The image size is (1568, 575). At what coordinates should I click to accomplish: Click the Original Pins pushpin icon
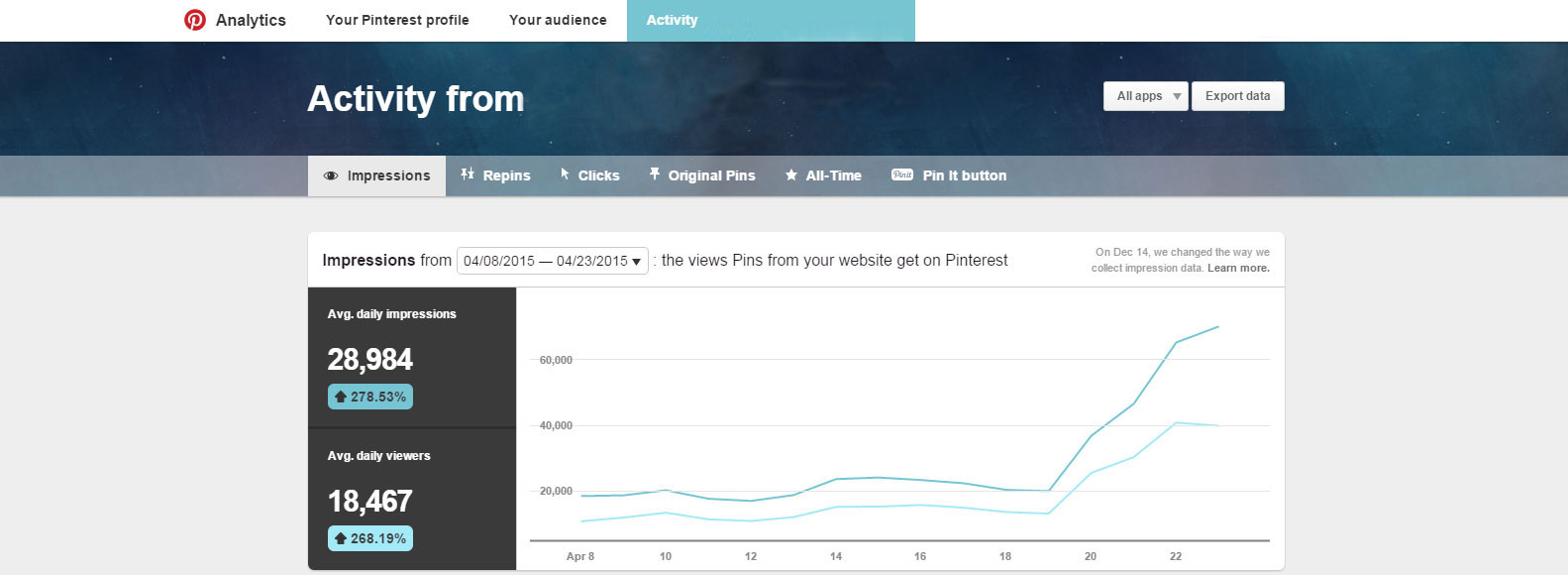coord(655,174)
